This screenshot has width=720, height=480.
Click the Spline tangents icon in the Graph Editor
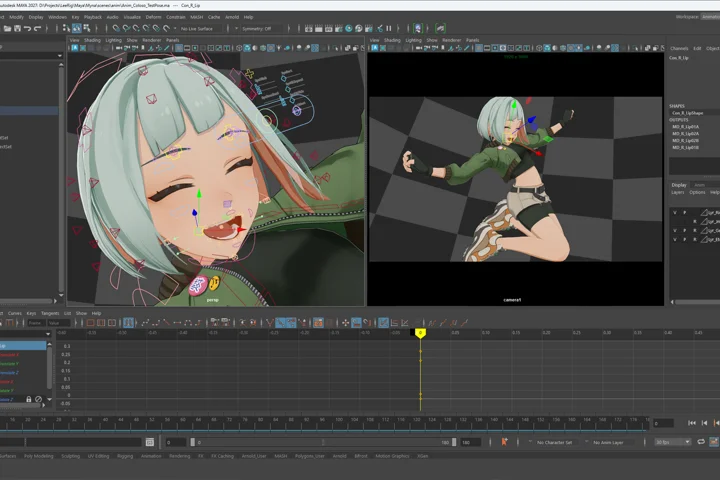tap(146, 323)
